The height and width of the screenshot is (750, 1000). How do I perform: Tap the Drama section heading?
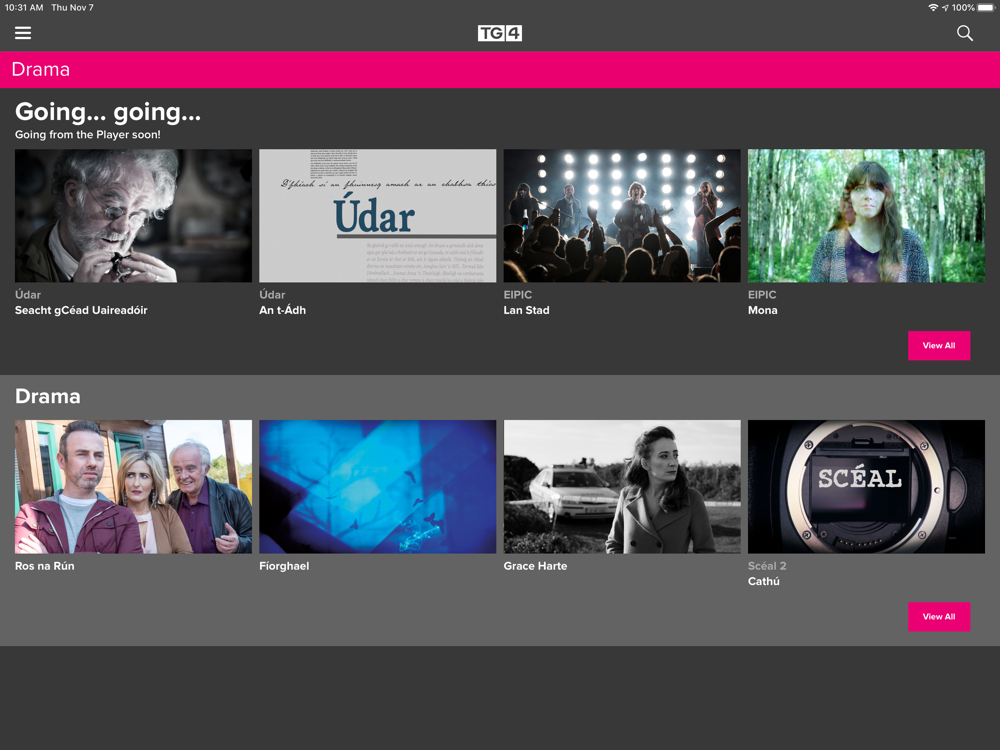coord(48,396)
